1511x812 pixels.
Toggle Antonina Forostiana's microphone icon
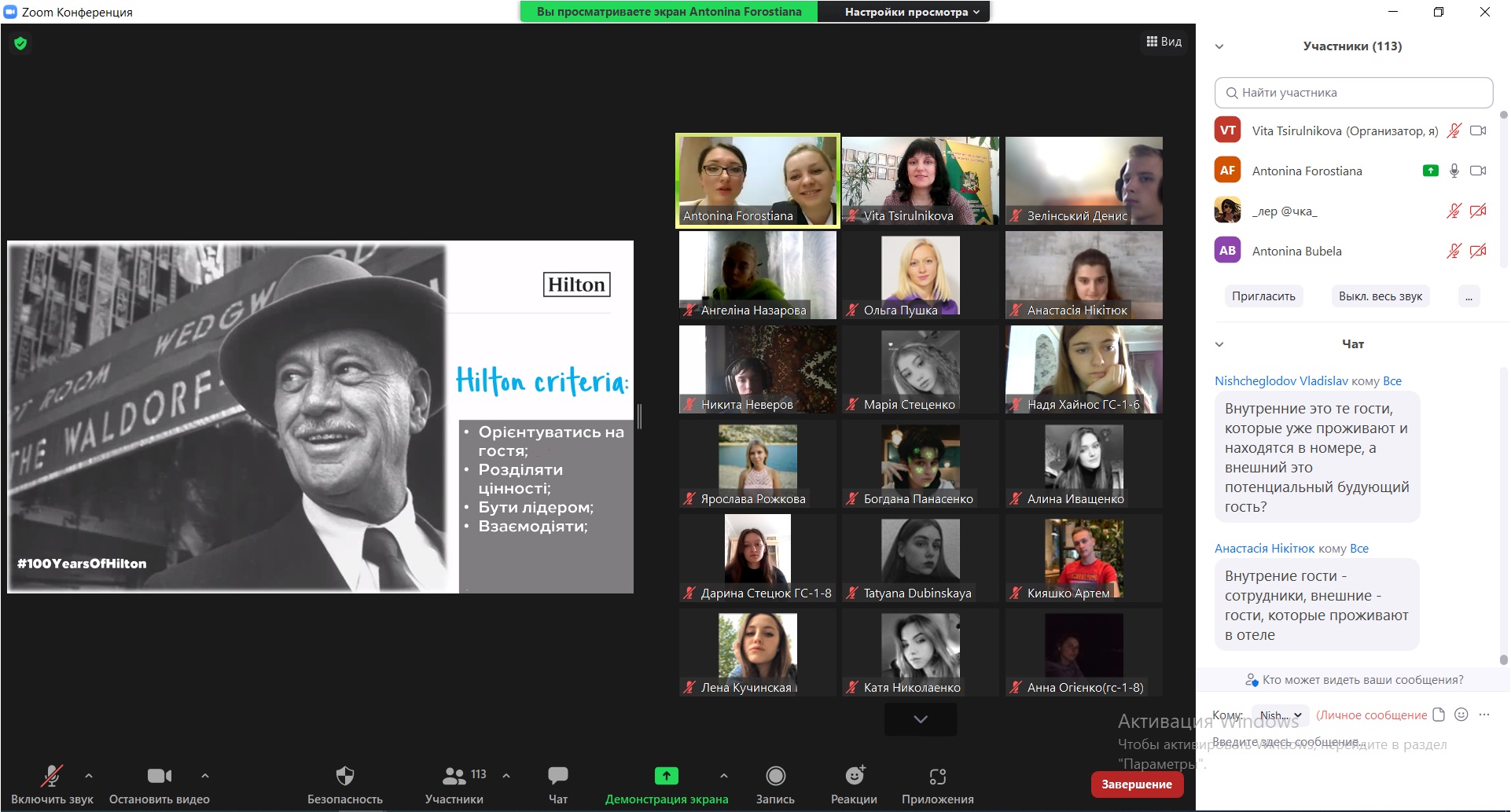pos(1454,171)
